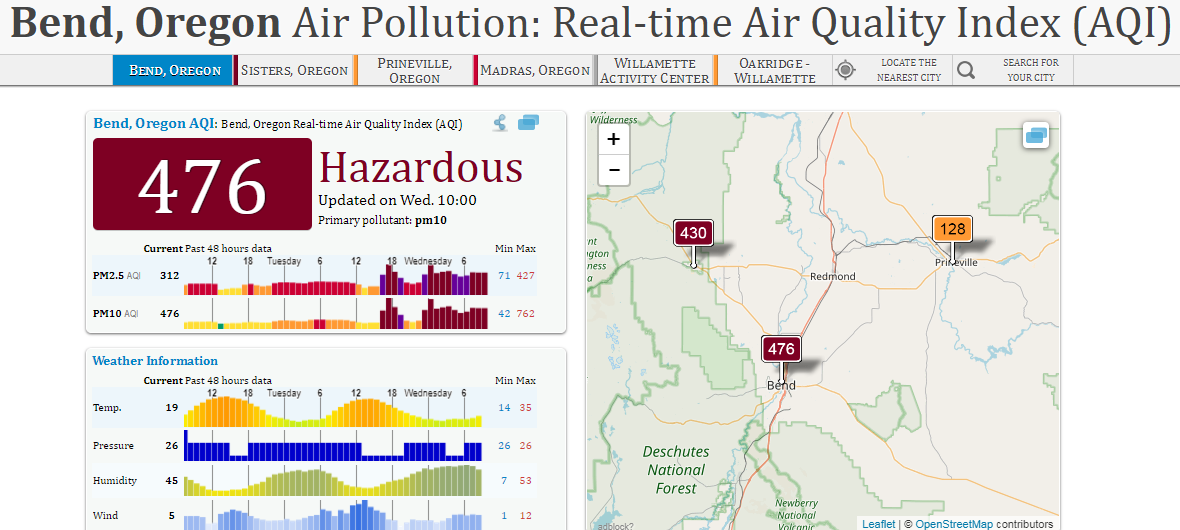
Task: Select the orange 128 Prineville marker
Action: [952, 229]
